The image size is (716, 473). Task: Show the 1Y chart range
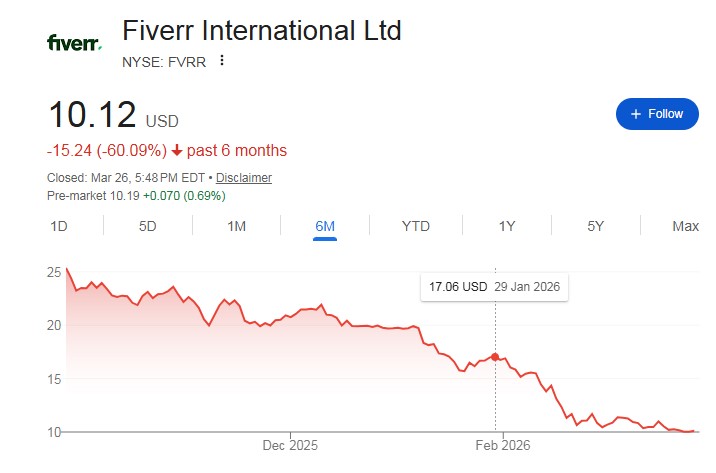[x=507, y=226]
